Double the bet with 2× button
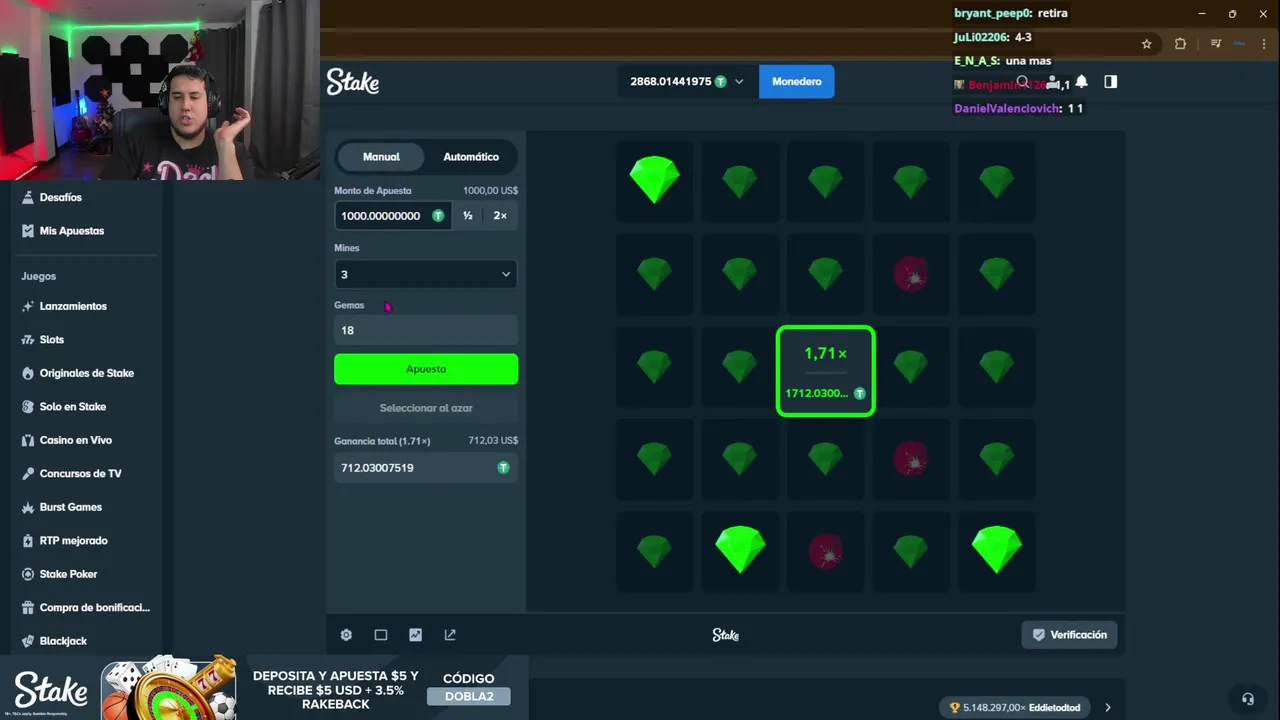Screen dimensions: 1280x720 [x=500, y=216]
